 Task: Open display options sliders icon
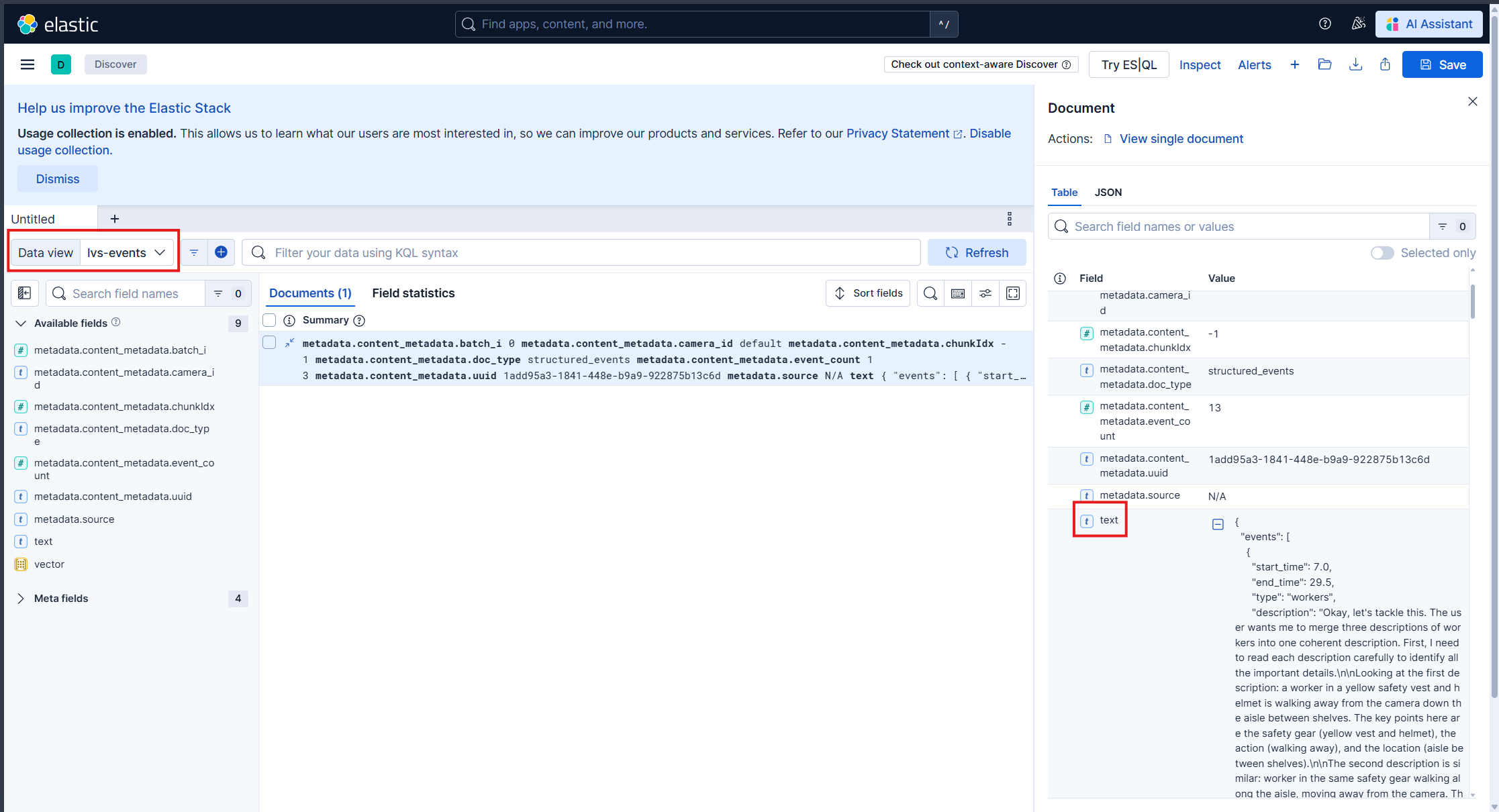tap(985, 293)
